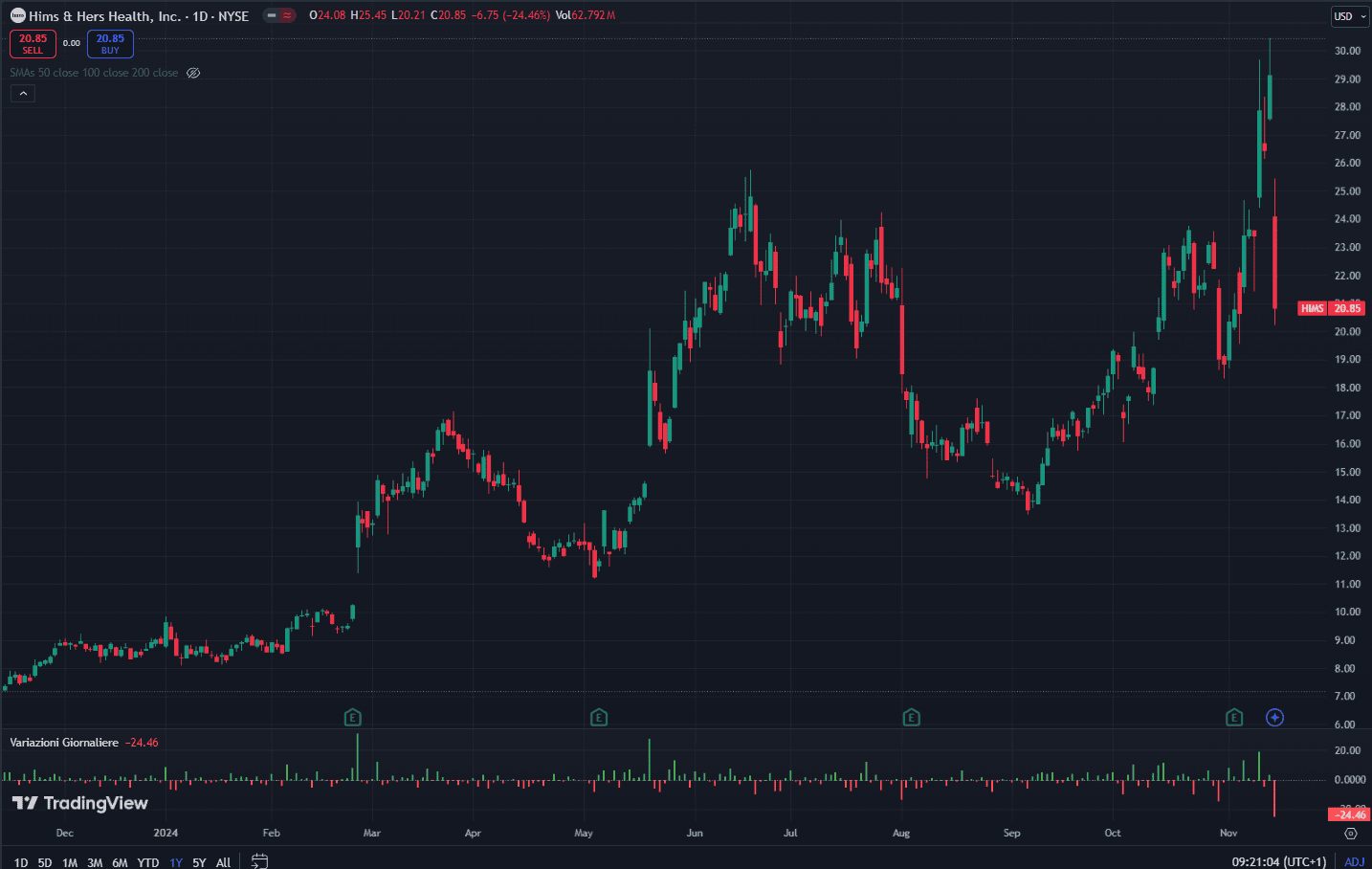Image resolution: width=1372 pixels, height=869 pixels.
Task: Click the 0.00 spread value
Action: (x=72, y=43)
